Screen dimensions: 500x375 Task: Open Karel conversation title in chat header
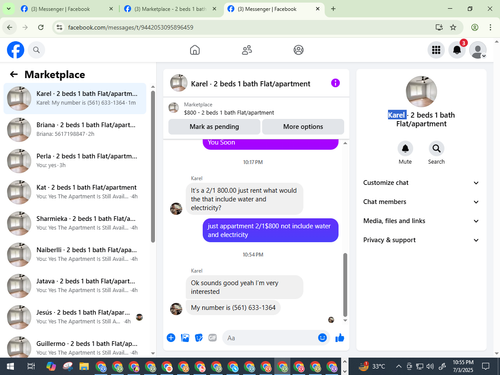pyautogui.click(x=250, y=84)
